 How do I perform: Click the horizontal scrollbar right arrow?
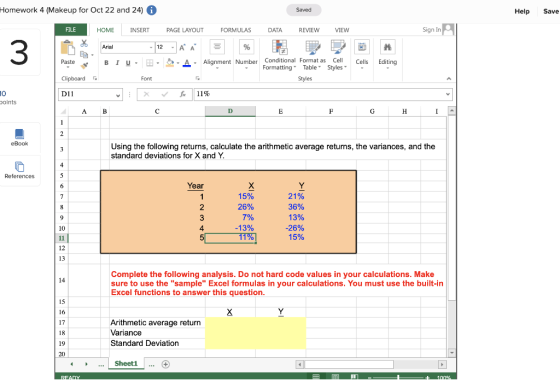[x=442, y=364]
